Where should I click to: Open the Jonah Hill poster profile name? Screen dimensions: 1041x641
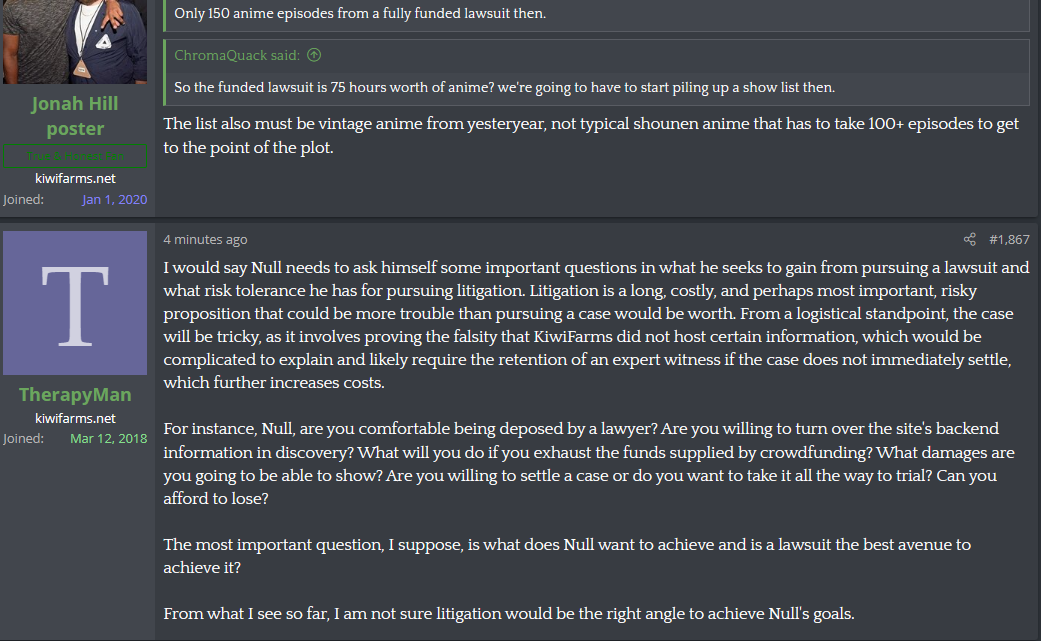[x=75, y=116]
